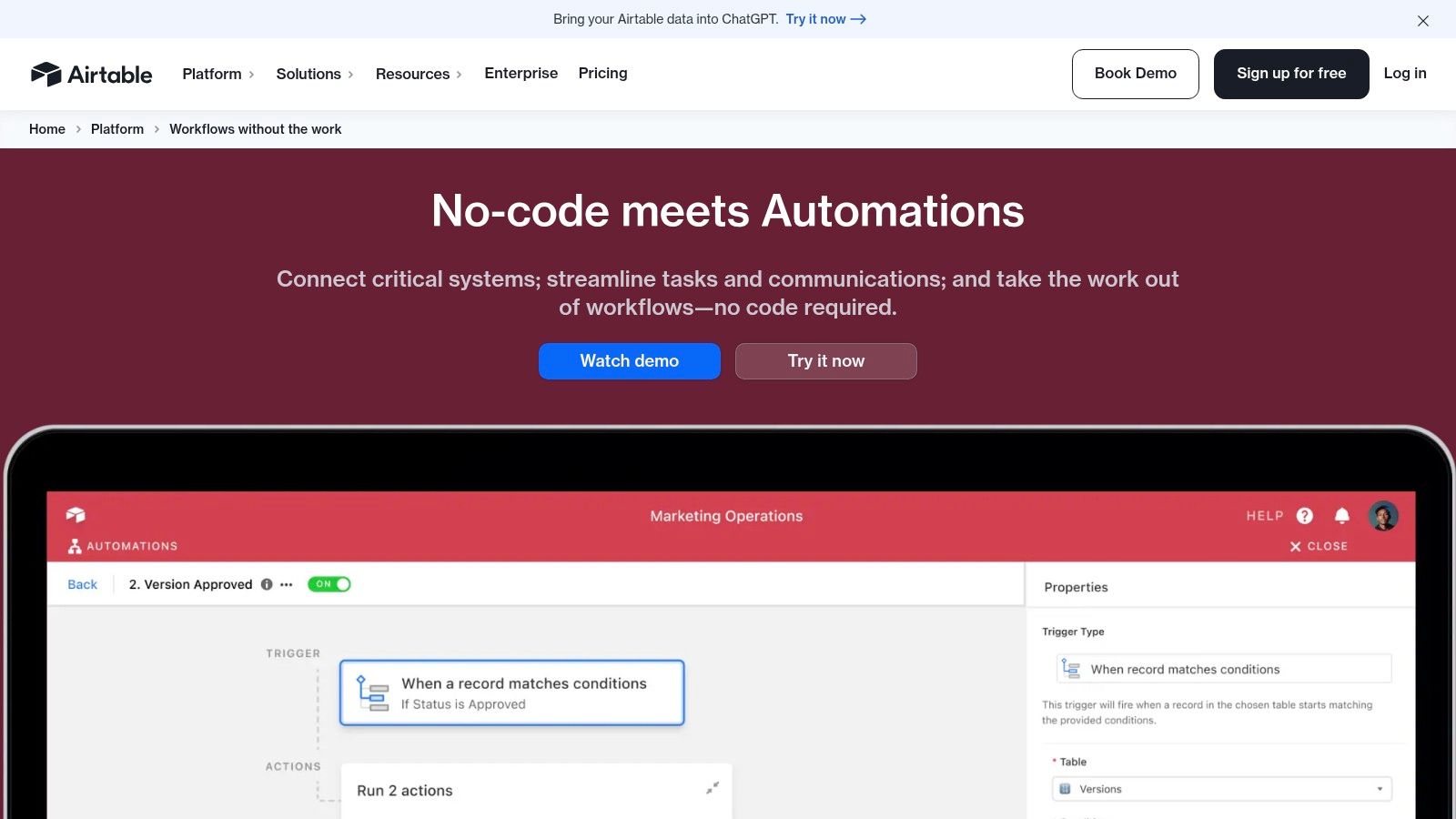
Task: Open the notifications bell icon
Action: (1342, 516)
